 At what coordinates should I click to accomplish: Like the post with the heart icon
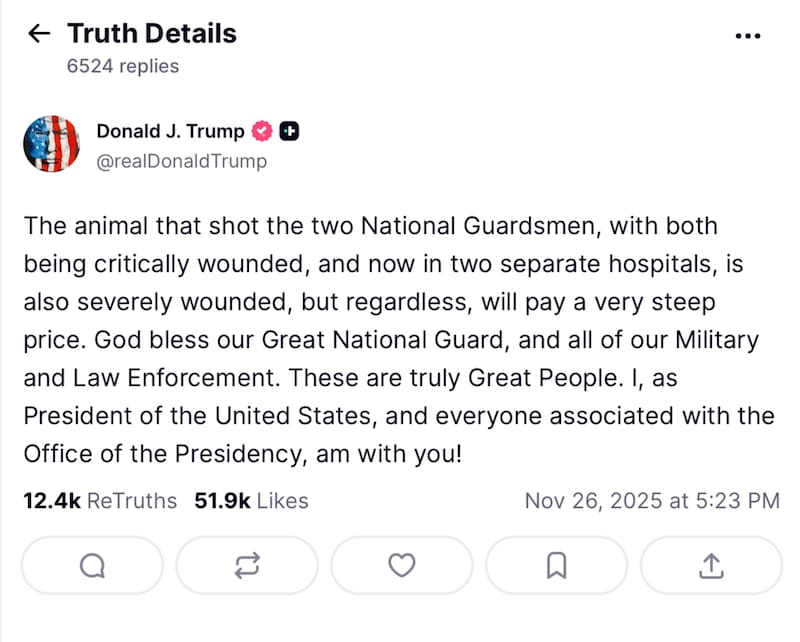pos(402,566)
